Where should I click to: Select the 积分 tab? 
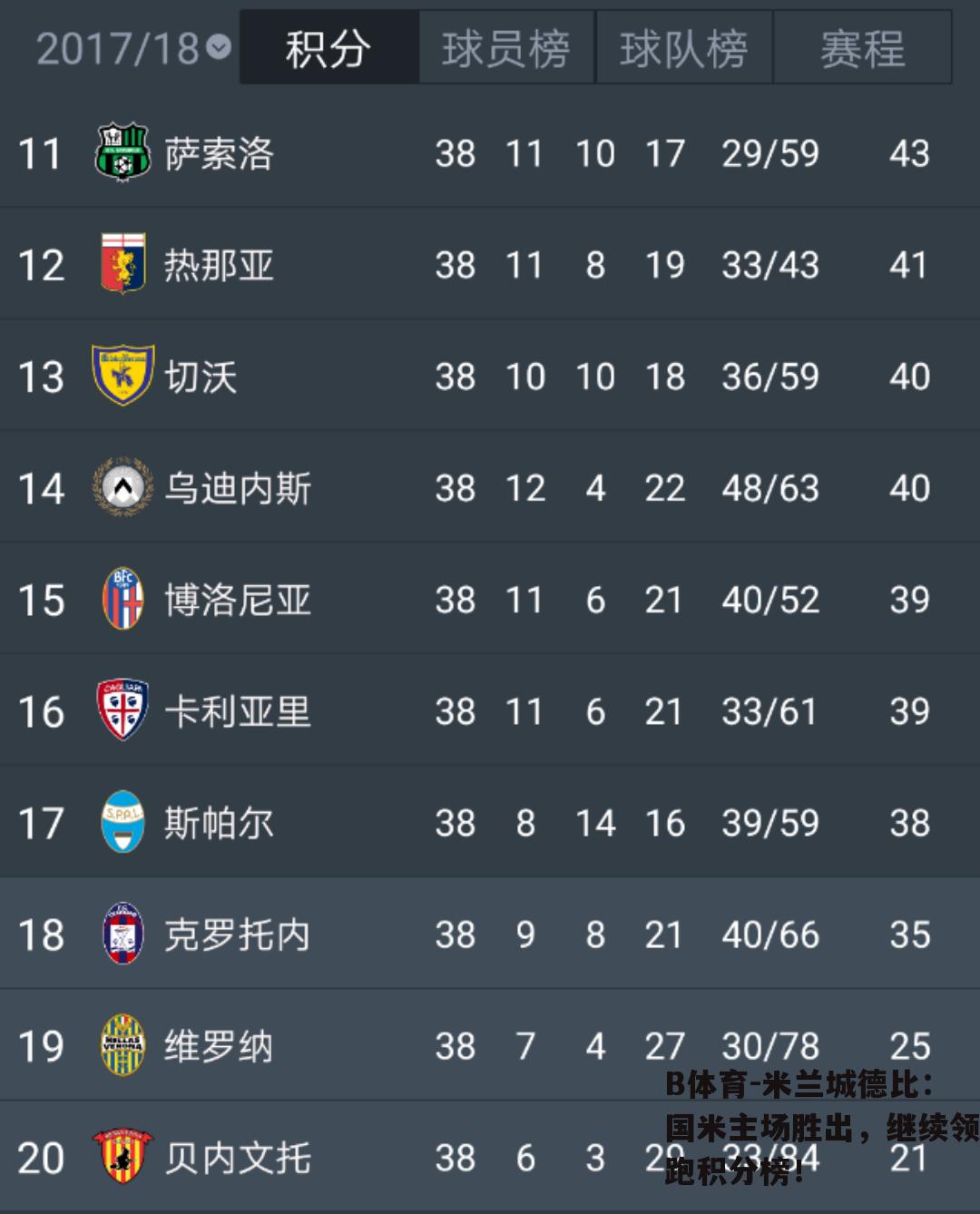(x=328, y=48)
